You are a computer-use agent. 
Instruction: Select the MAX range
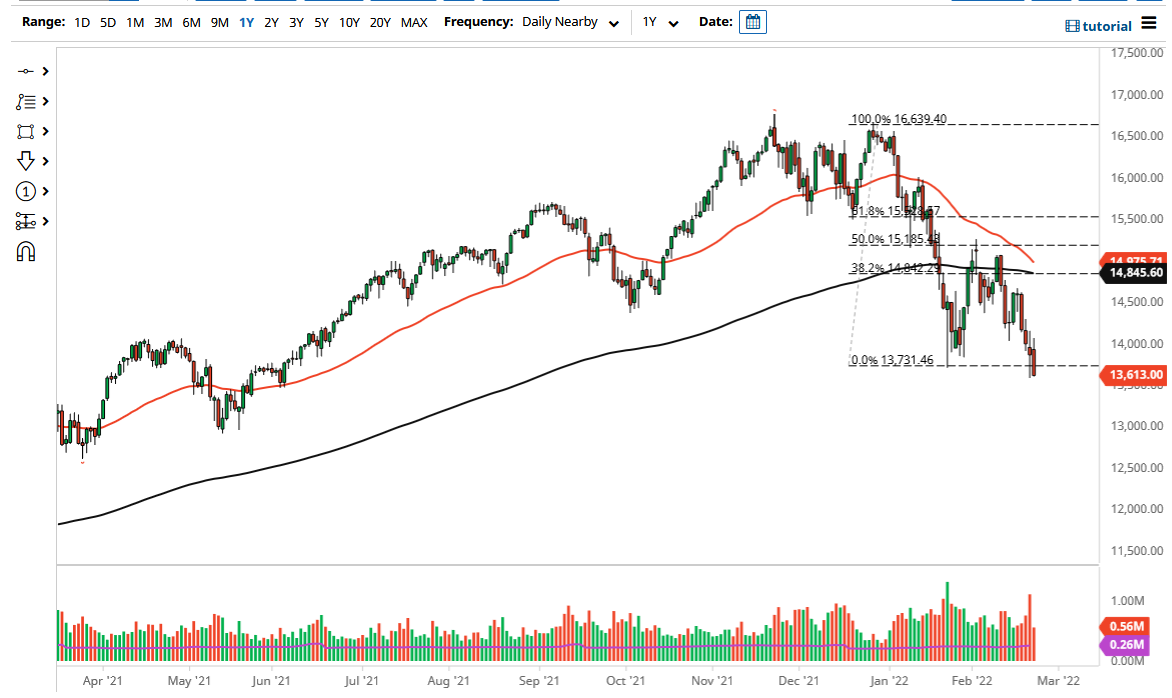click(414, 21)
